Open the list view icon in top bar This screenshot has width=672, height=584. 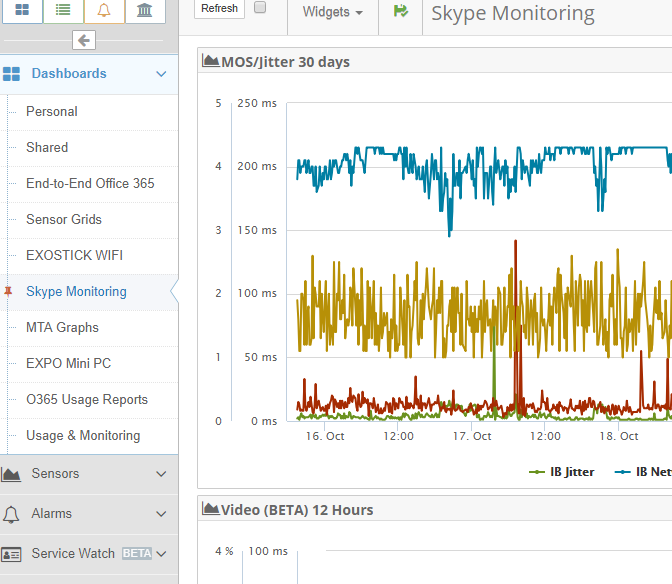pyautogui.click(x=63, y=10)
